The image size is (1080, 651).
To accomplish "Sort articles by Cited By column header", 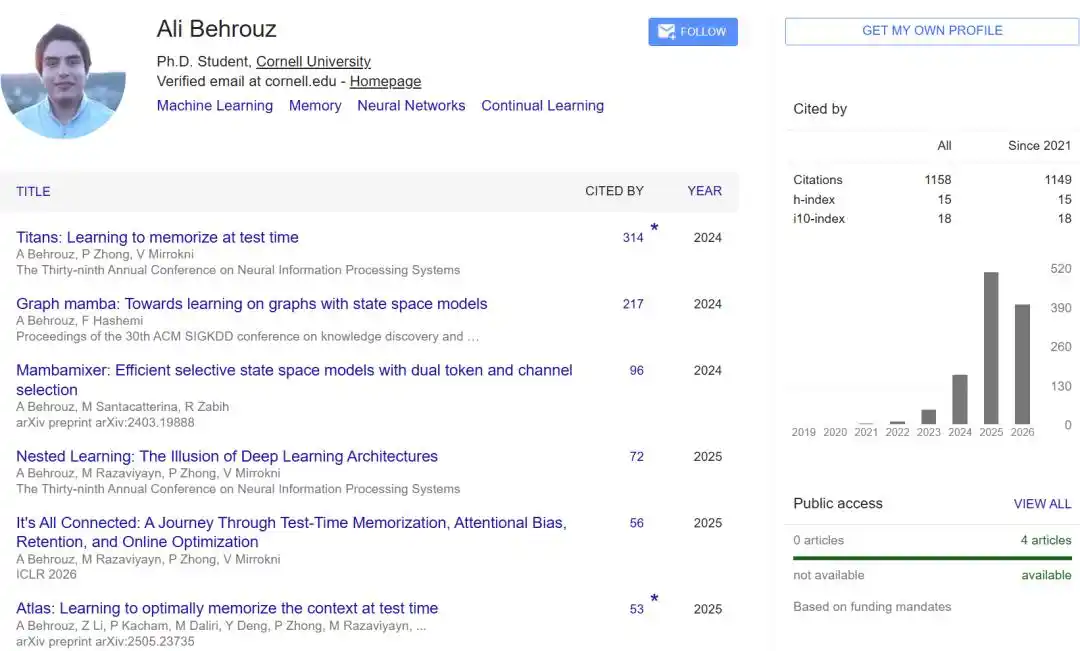I will pyautogui.click(x=614, y=191).
